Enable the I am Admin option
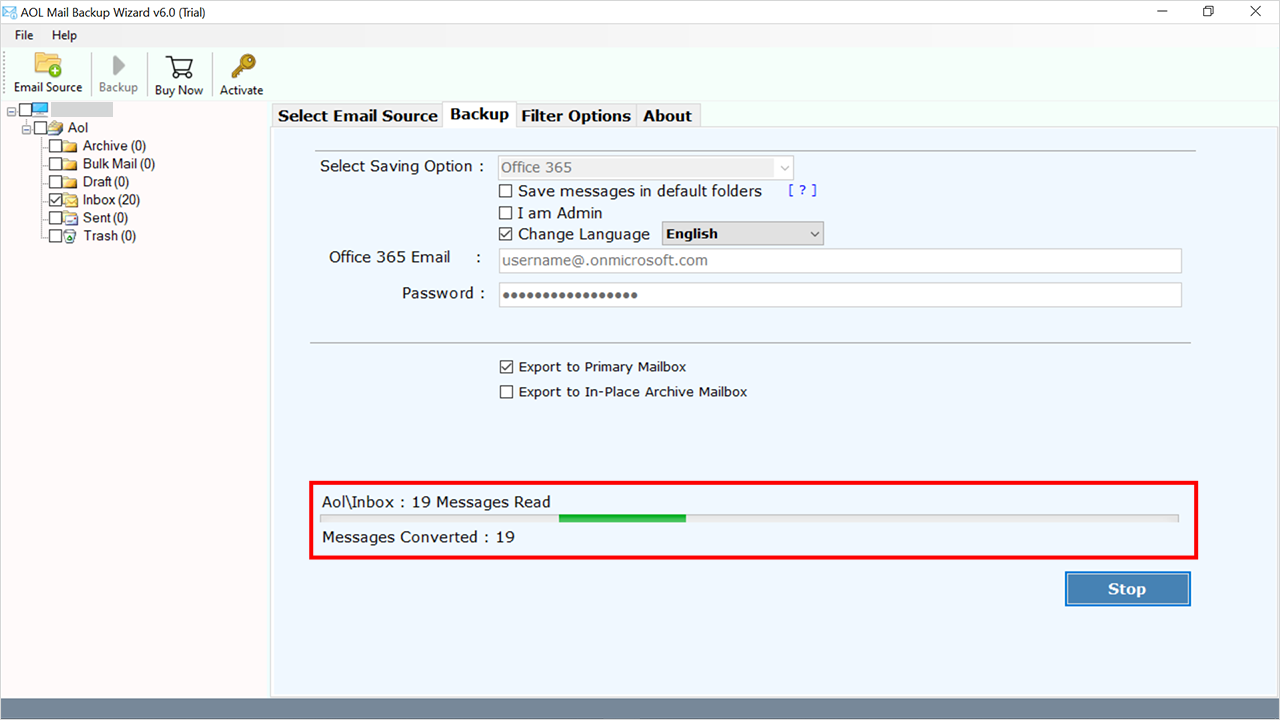 (x=506, y=213)
